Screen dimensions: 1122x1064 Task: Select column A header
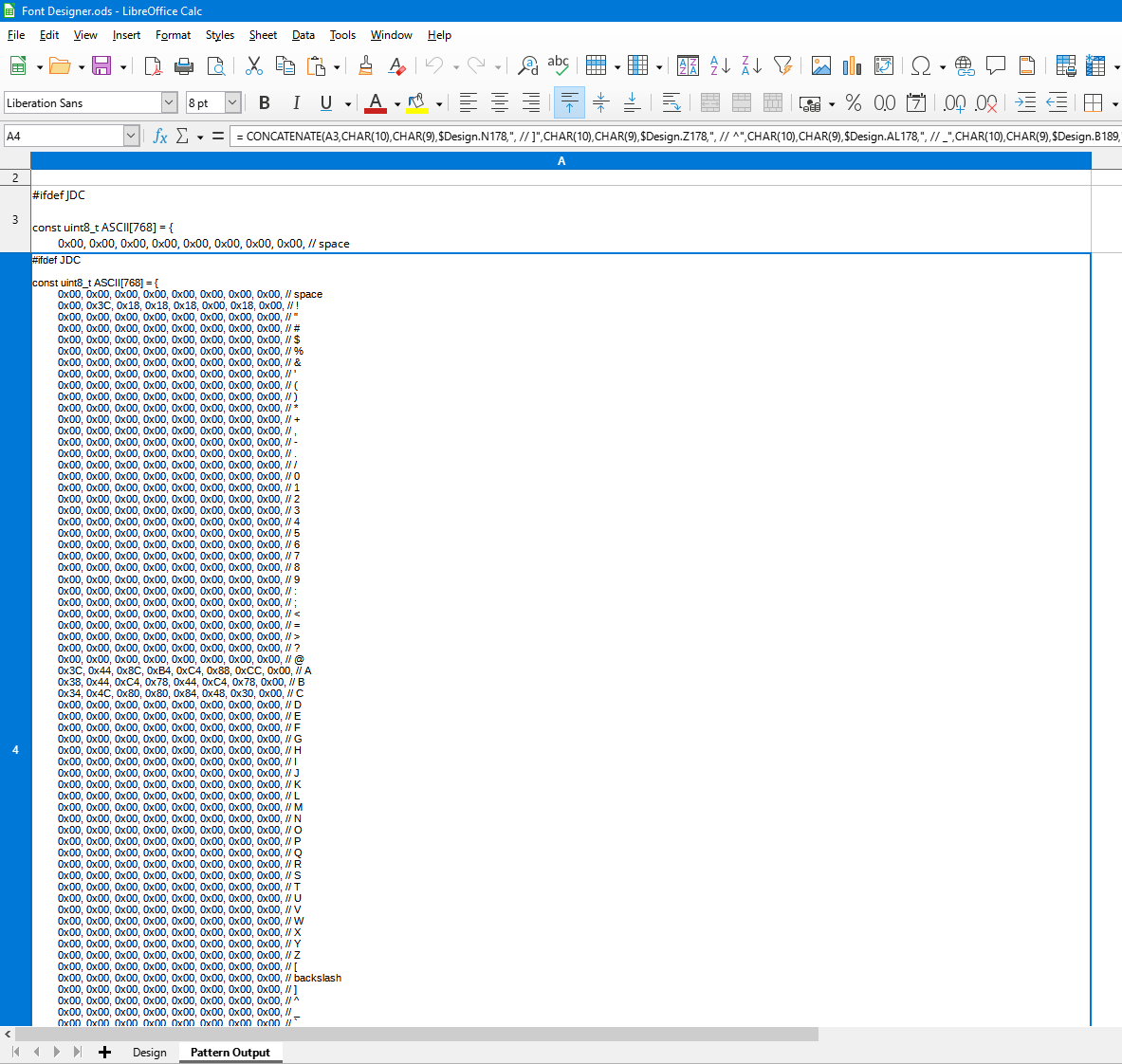(x=561, y=161)
